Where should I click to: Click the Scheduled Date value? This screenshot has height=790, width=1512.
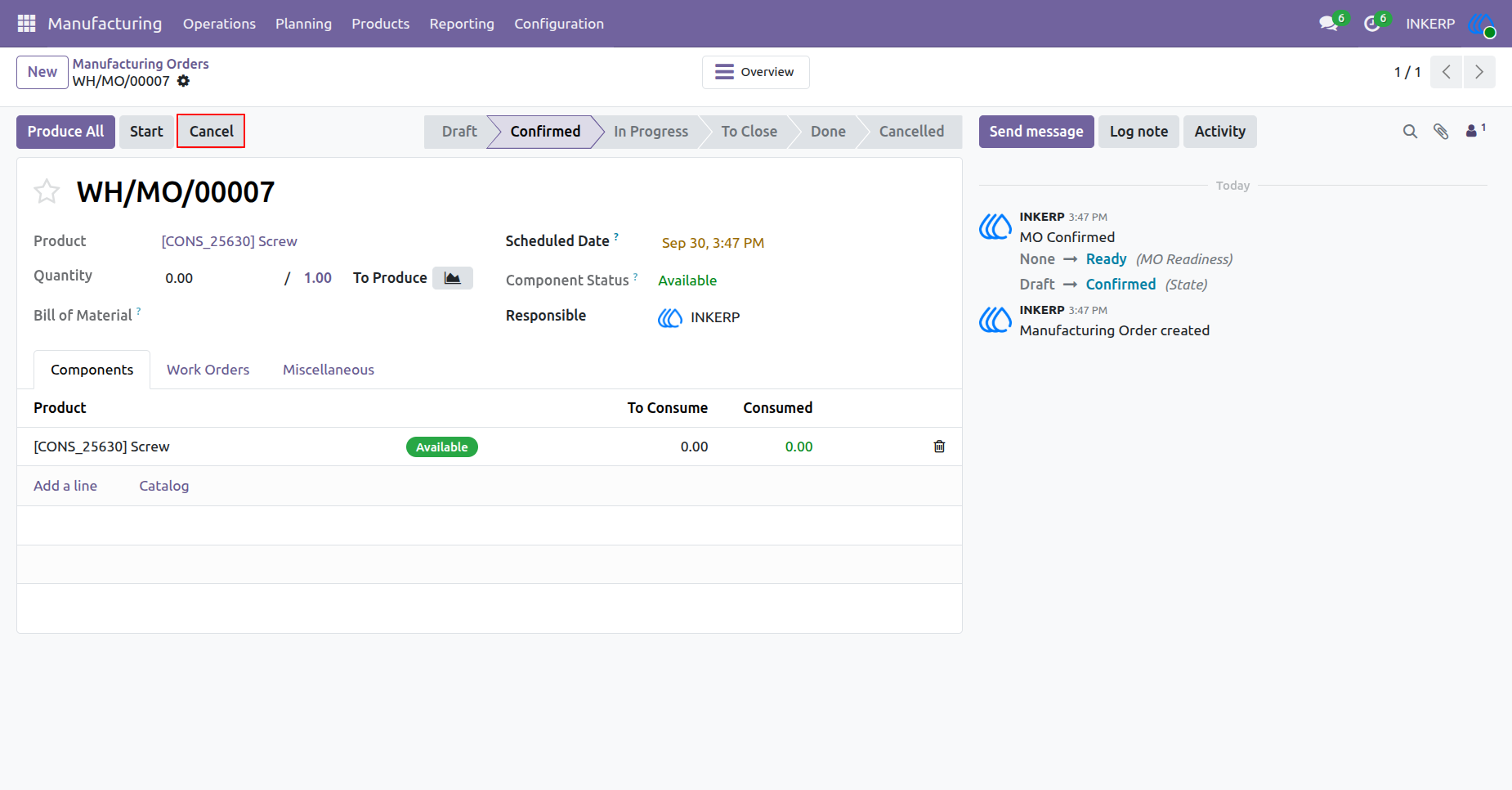click(713, 243)
